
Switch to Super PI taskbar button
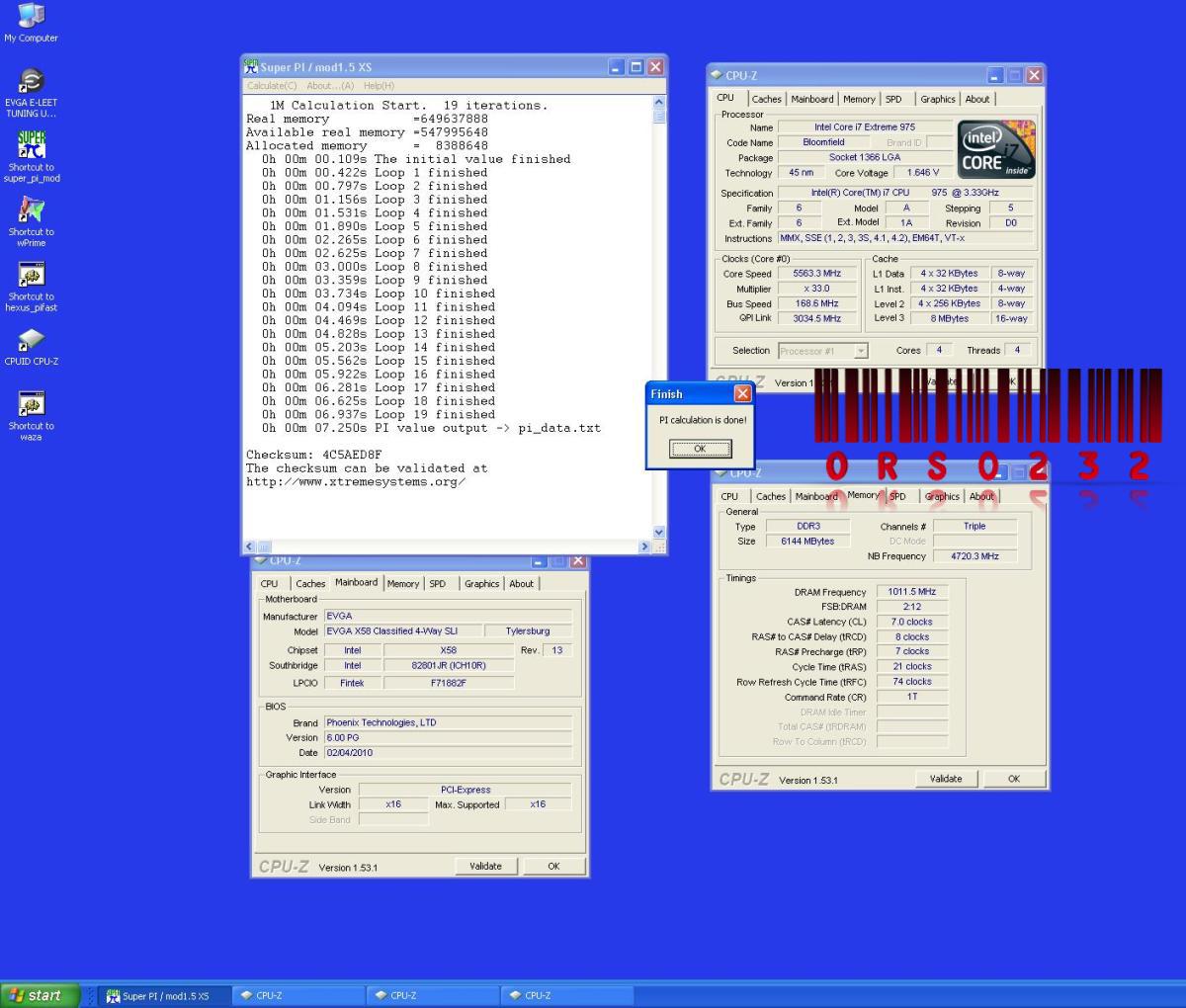tap(165, 995)
